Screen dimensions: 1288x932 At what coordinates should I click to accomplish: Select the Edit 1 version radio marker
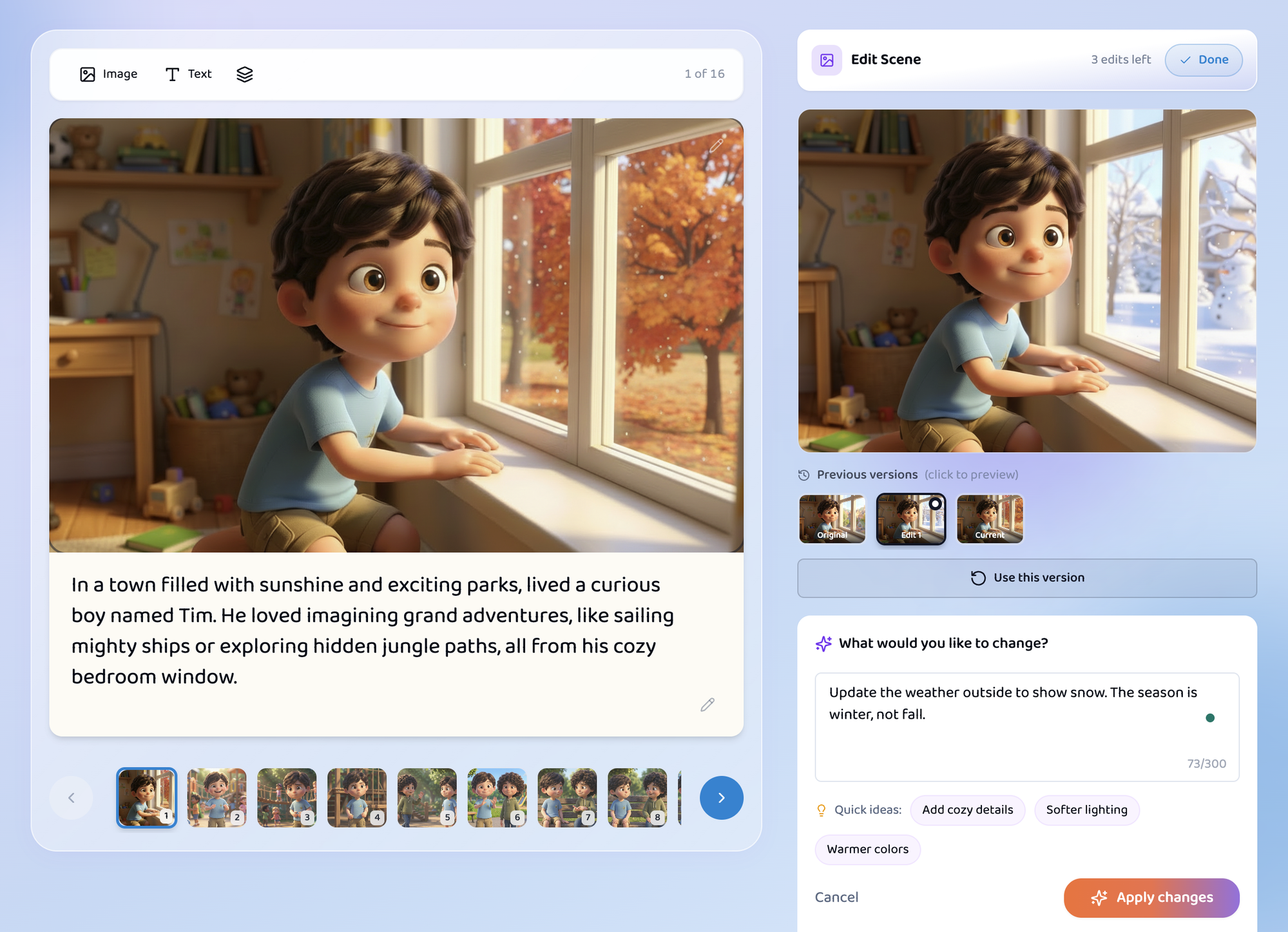pos(935,504)
